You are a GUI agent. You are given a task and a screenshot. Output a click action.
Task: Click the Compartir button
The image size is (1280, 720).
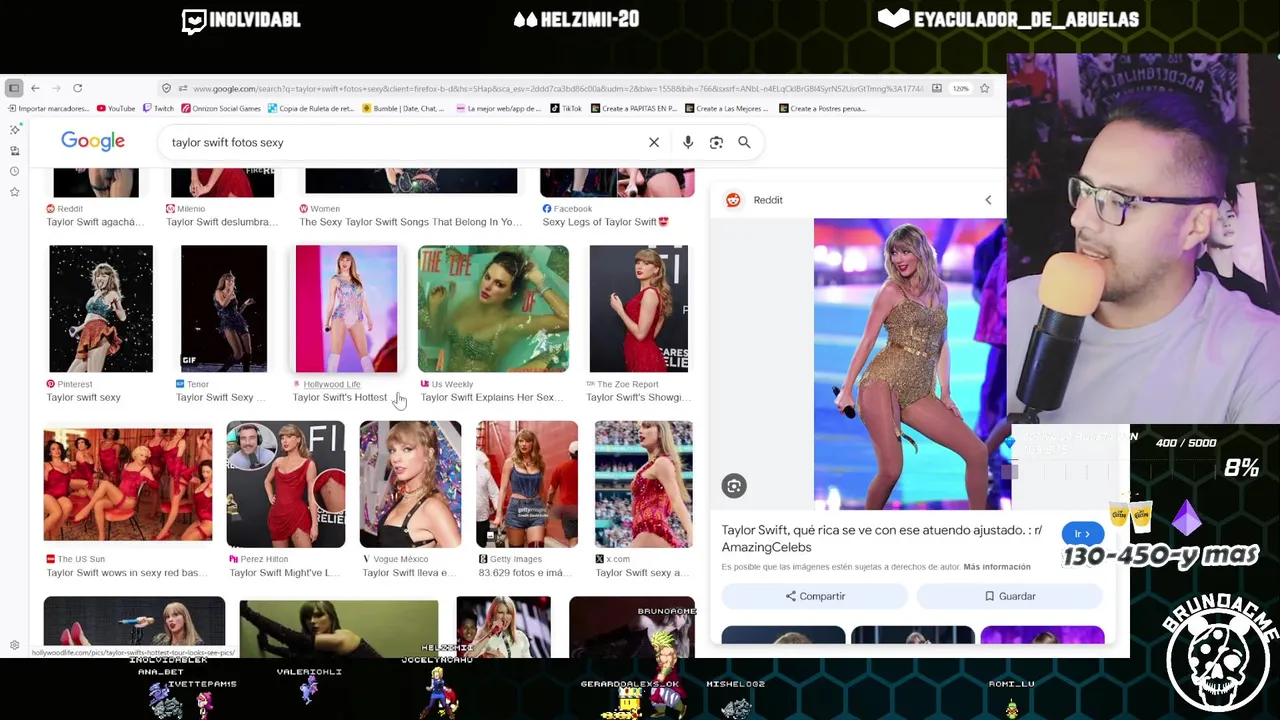pyautogui.click(x=814, y=596)
